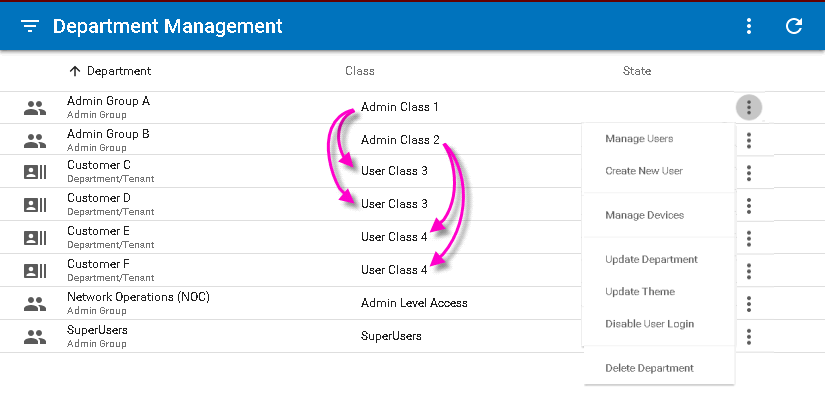Select Manage Users from context menu
825x395 pixels.
coord(639,139)
